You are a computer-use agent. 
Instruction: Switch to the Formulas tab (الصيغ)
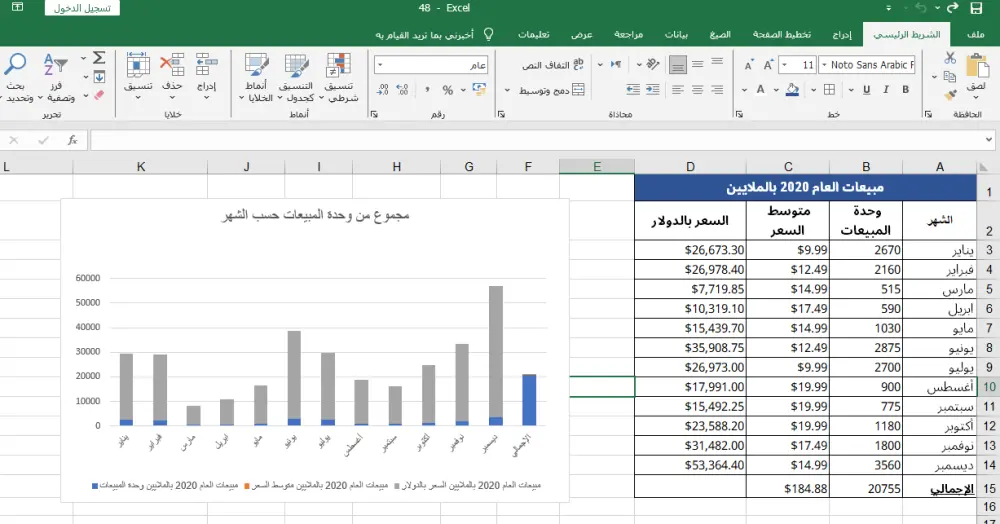point(720,34)
